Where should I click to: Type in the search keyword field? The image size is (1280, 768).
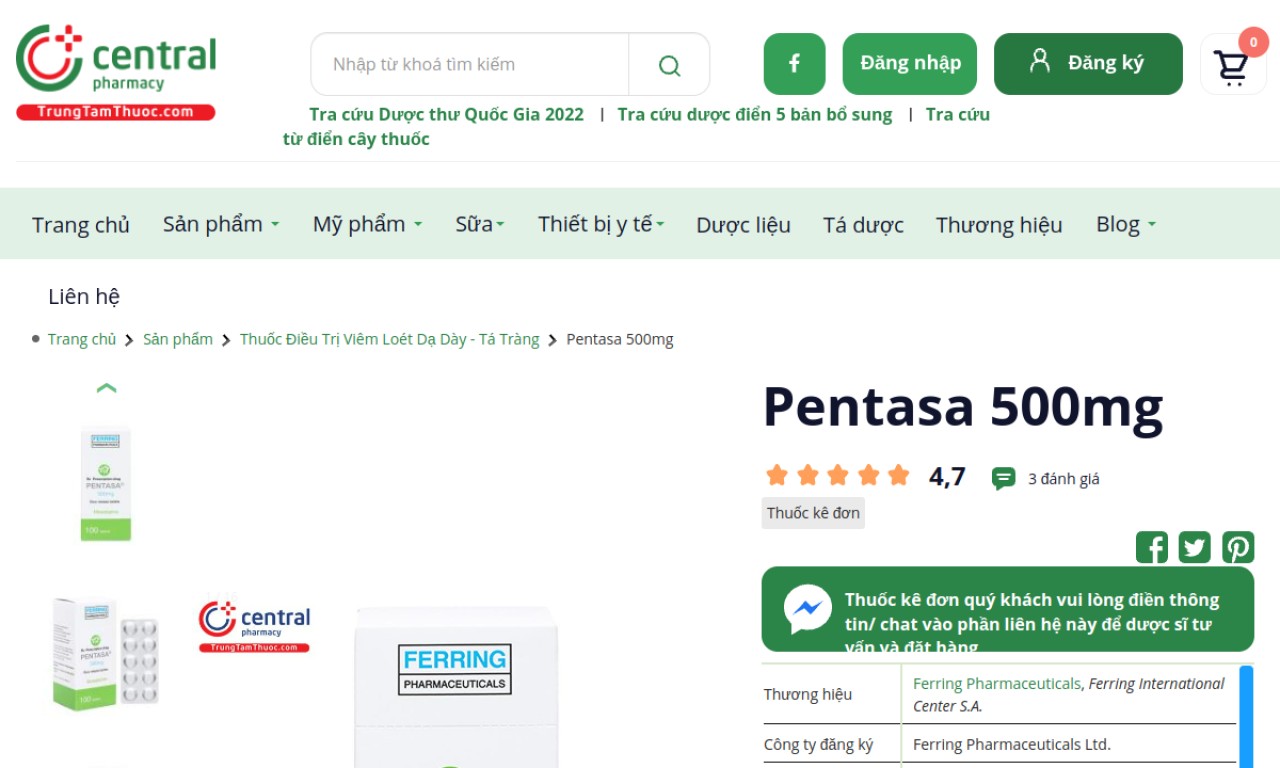point(470,65)
